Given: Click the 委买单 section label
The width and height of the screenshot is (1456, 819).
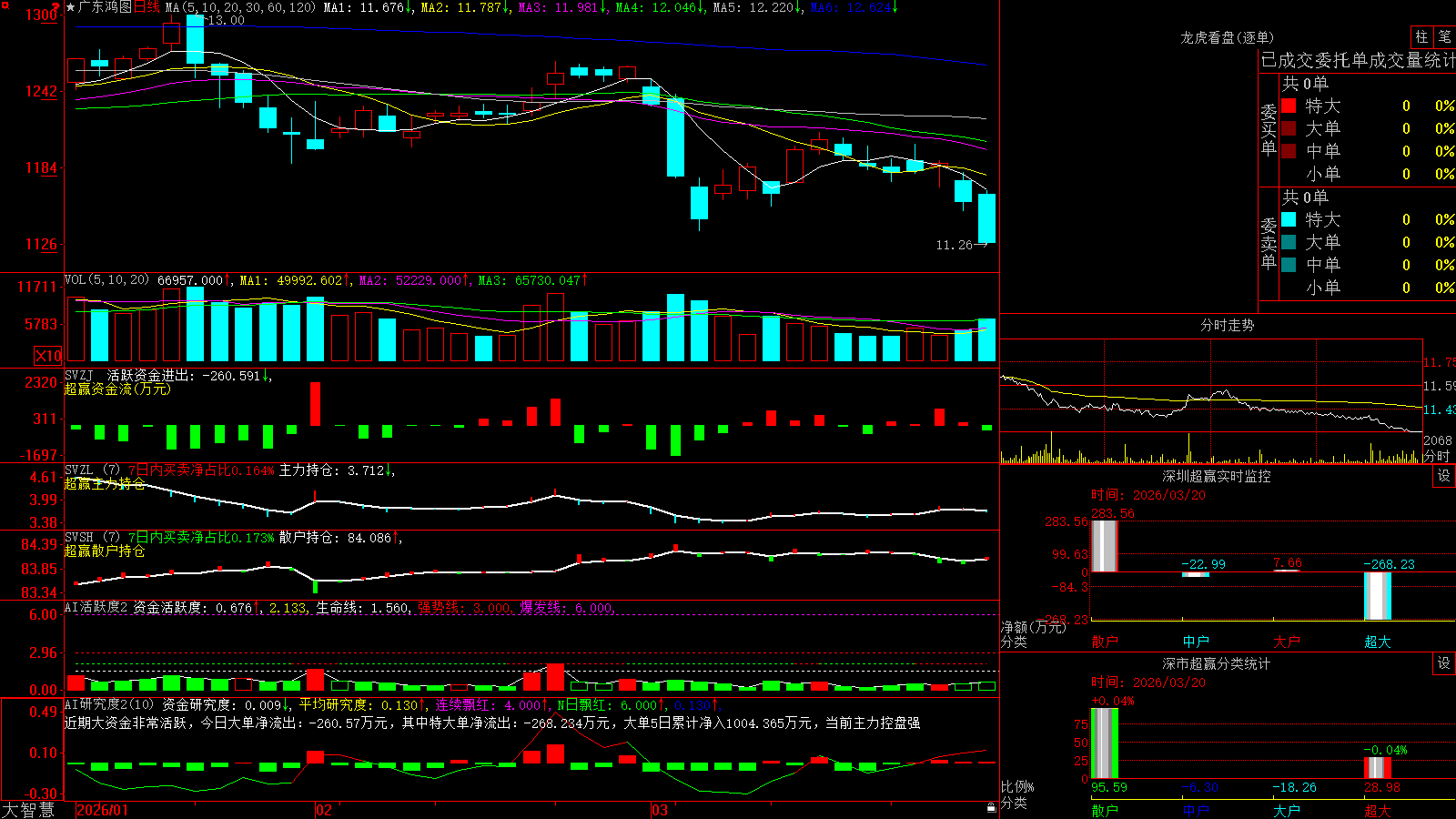Looking at the screenshot, I should 1269,129.
